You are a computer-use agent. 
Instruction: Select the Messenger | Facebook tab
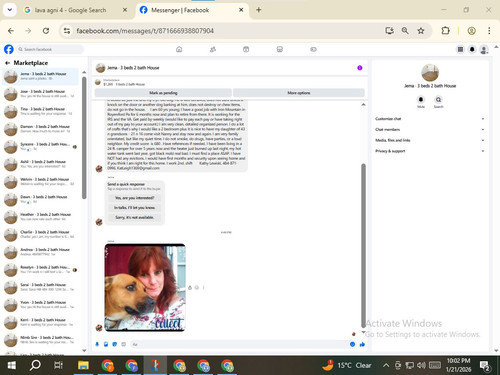(192, 10)
